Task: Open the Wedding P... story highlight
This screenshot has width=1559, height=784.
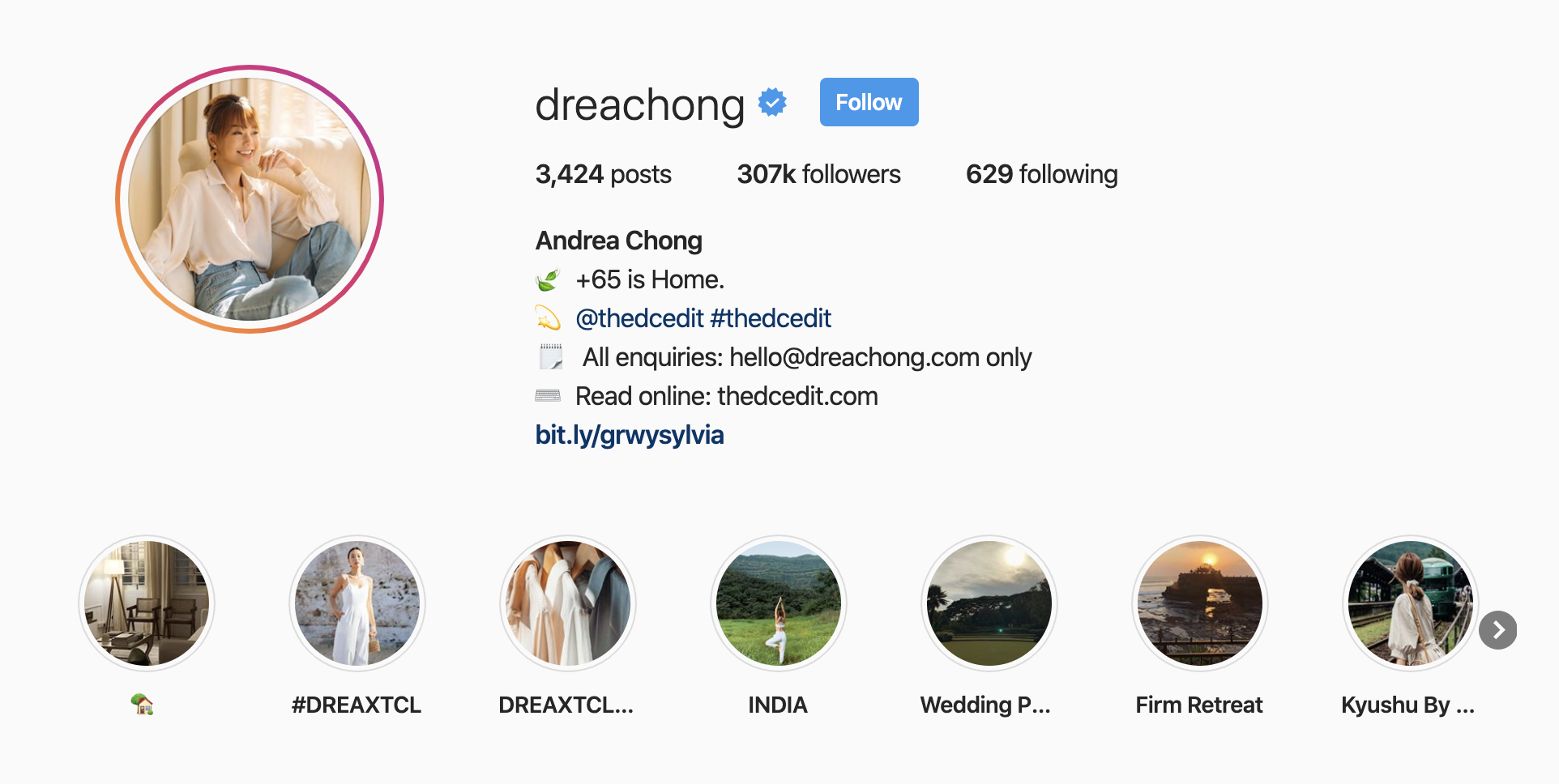Action: click(x=989, y=603)
